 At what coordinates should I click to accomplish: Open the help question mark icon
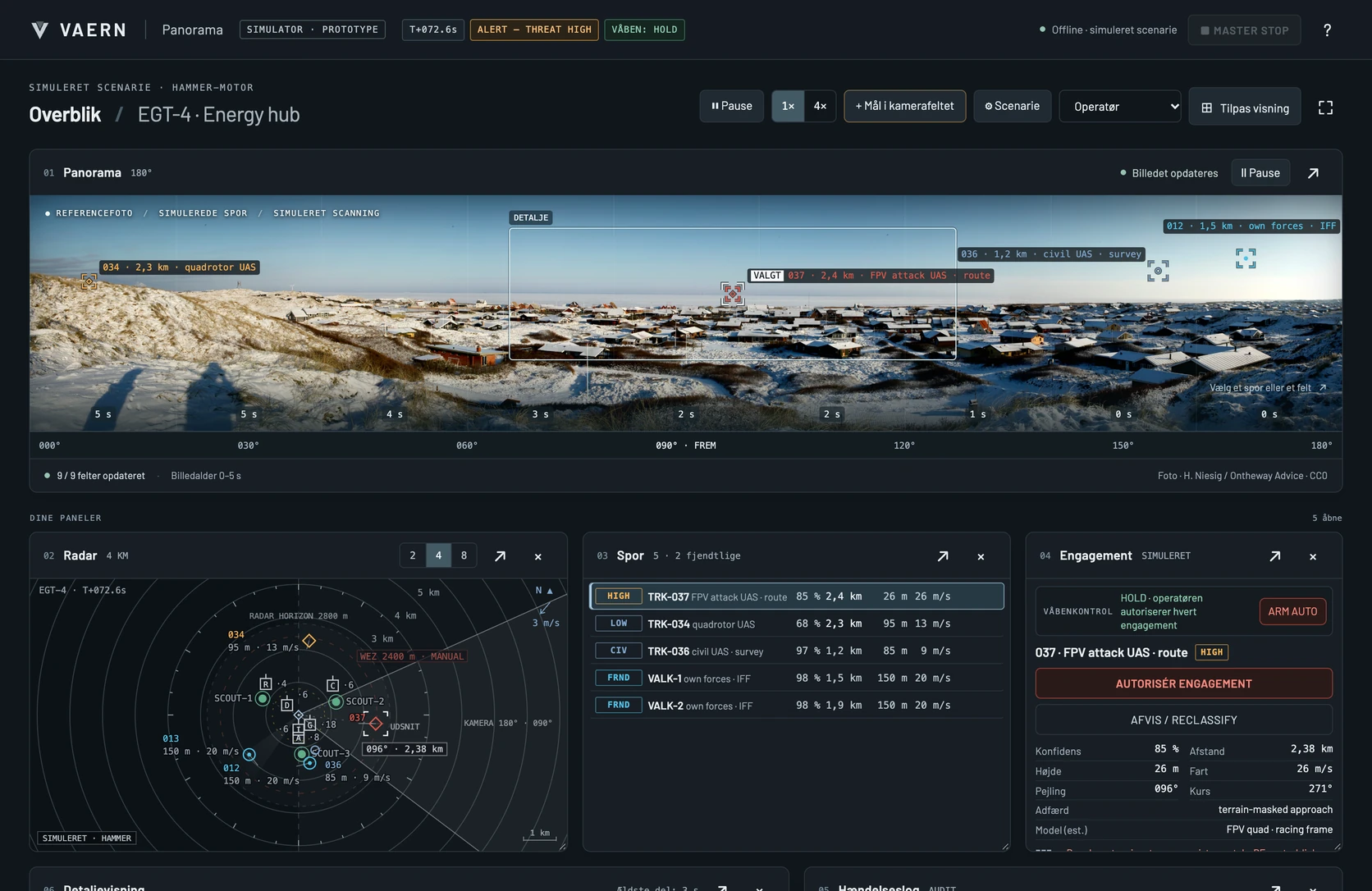pyautogui.click(x=1327, y=30)
